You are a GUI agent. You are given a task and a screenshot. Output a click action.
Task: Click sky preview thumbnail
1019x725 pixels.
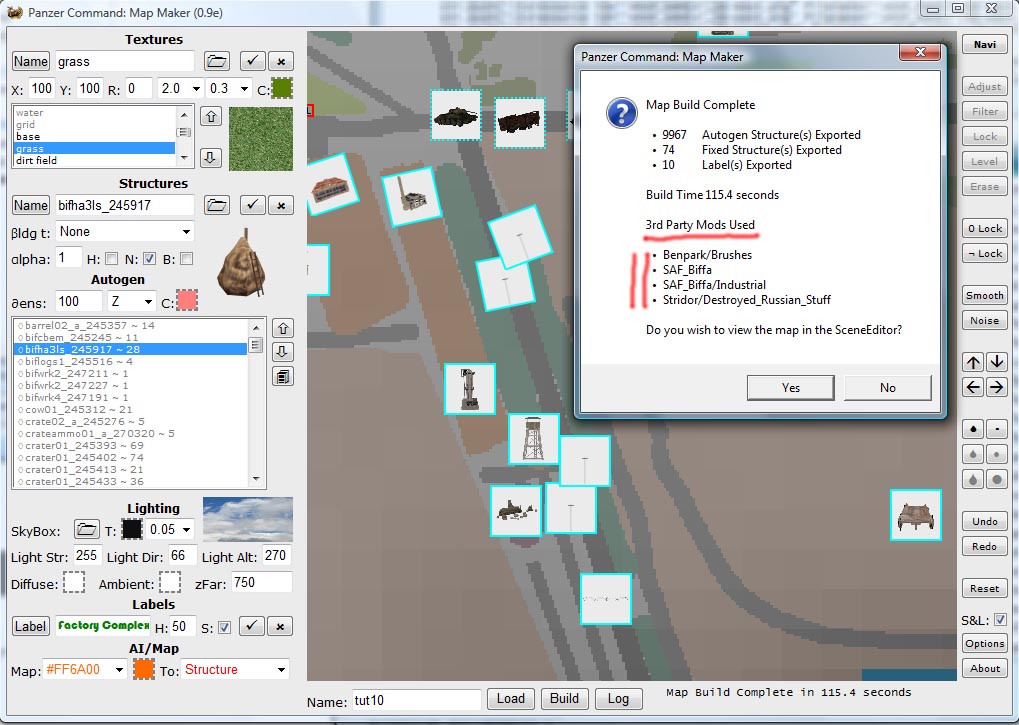click(x=248, y=519)
